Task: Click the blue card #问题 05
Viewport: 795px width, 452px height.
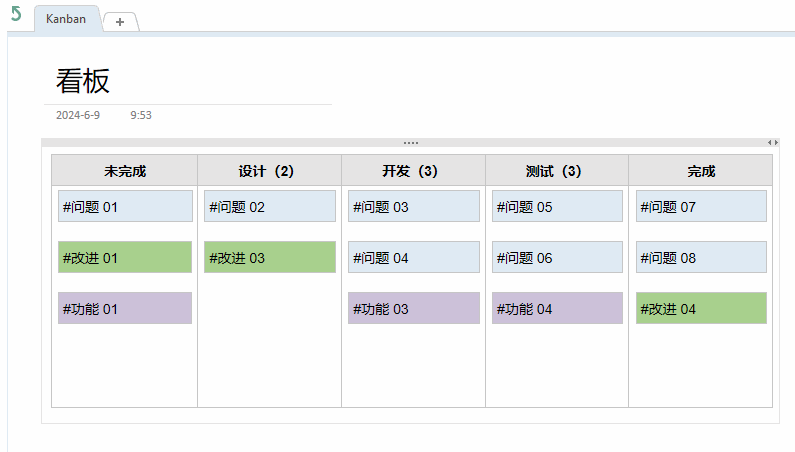Action: tap(557, 206)
